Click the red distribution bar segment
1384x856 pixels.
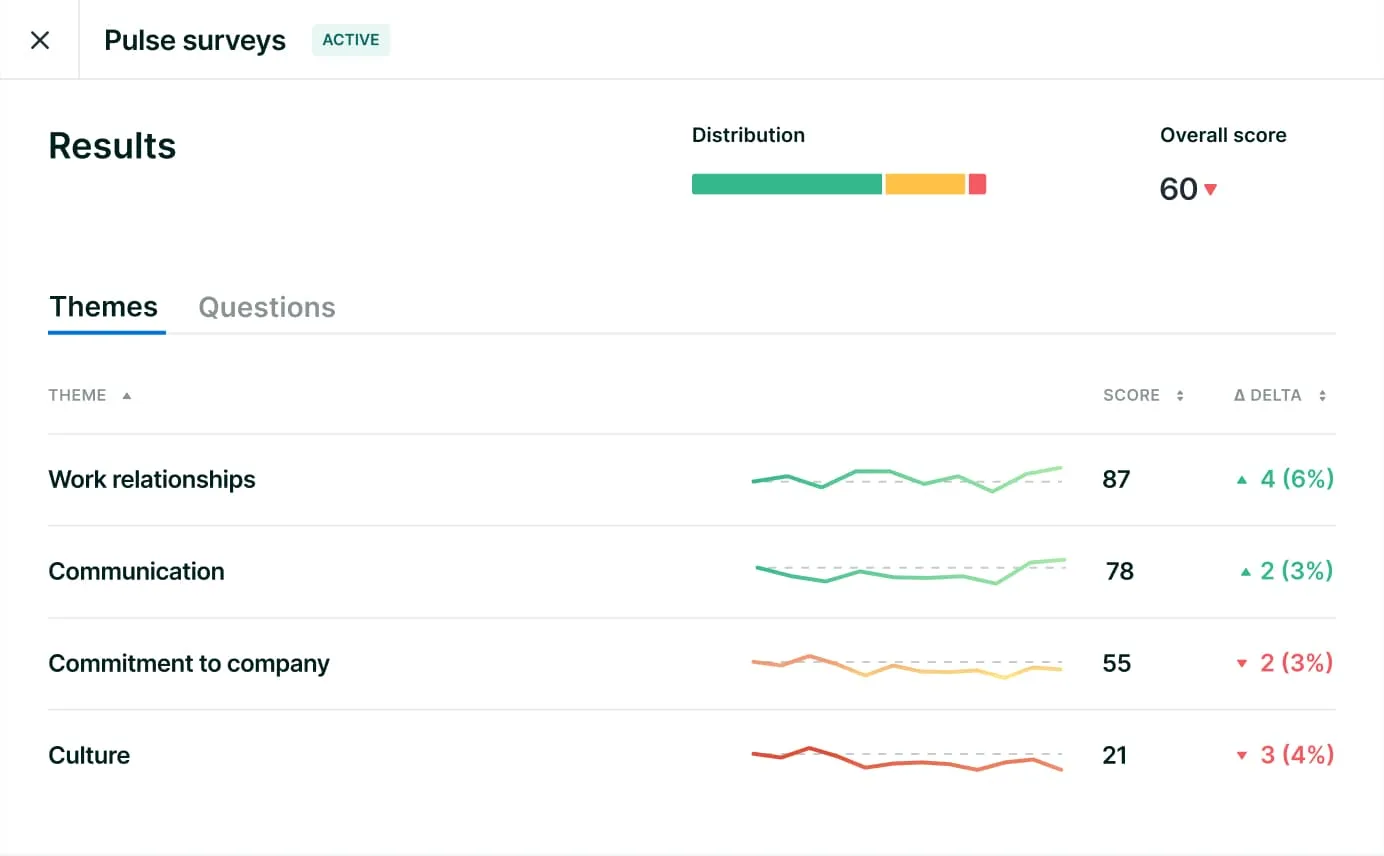(977, 184)
